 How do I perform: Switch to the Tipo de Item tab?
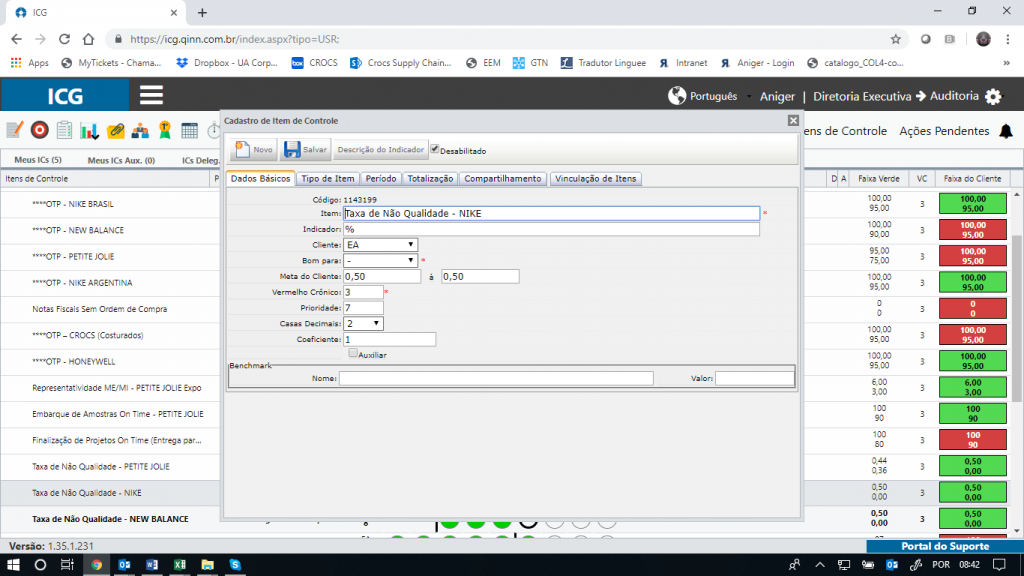pyautogui.click(x=327, y=178)
